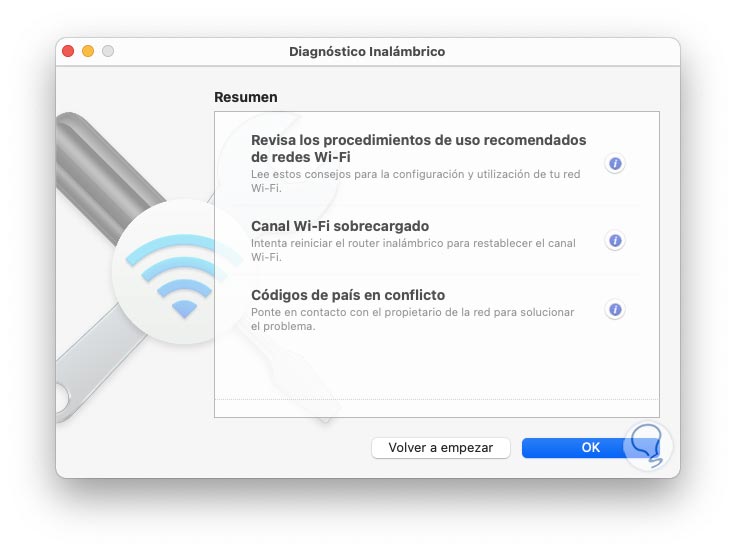Minimize the wireless diagnostics window

pyautogui.click(x=88, y=51)
